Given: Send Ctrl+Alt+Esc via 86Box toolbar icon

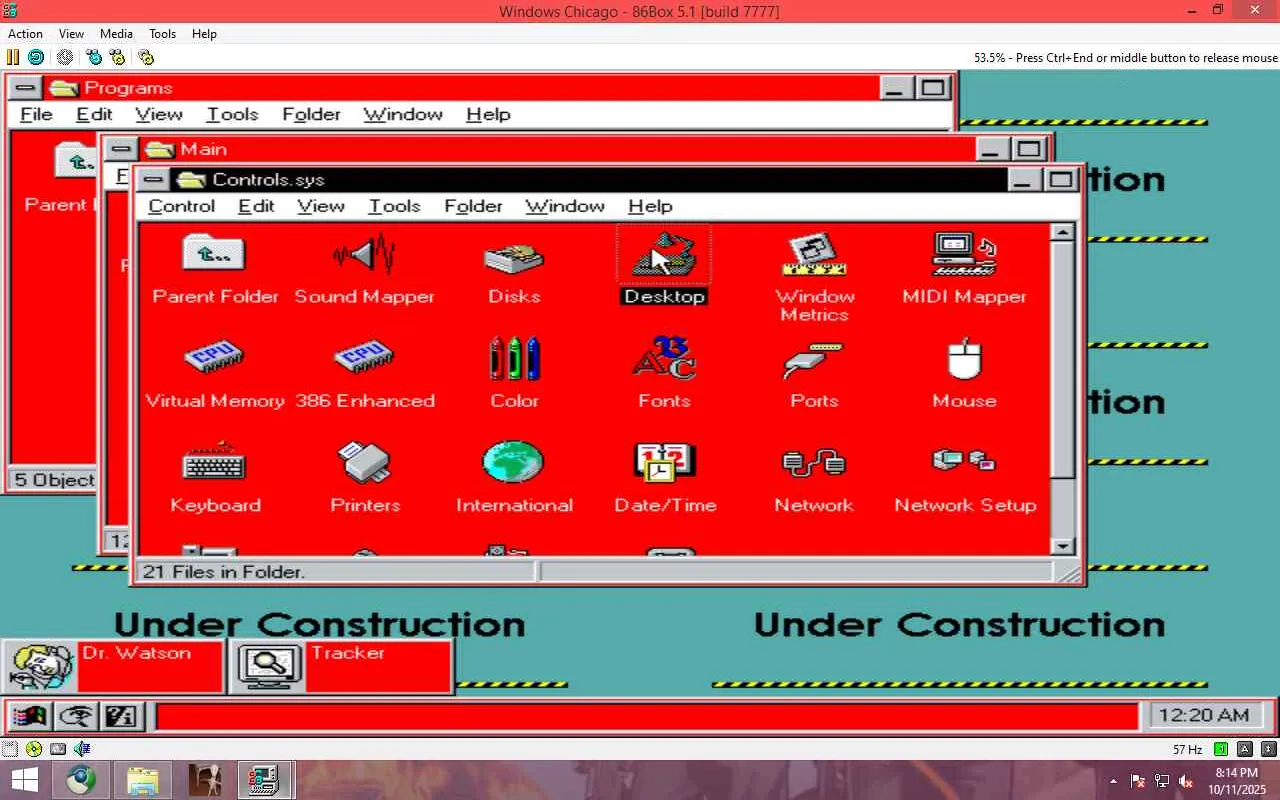Looking at the screenshot, I should [x=117, y=57].
